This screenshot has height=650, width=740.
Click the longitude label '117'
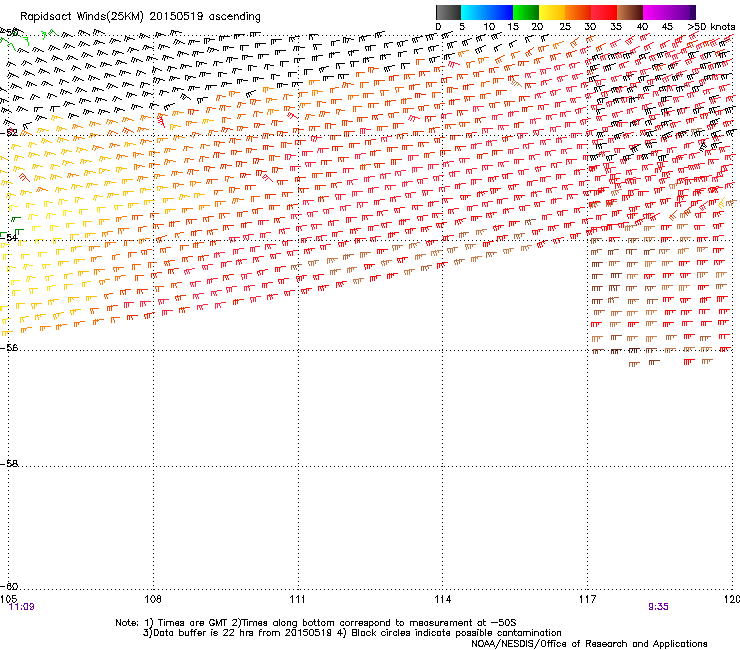pyautogui.click(x=588, y=599)
